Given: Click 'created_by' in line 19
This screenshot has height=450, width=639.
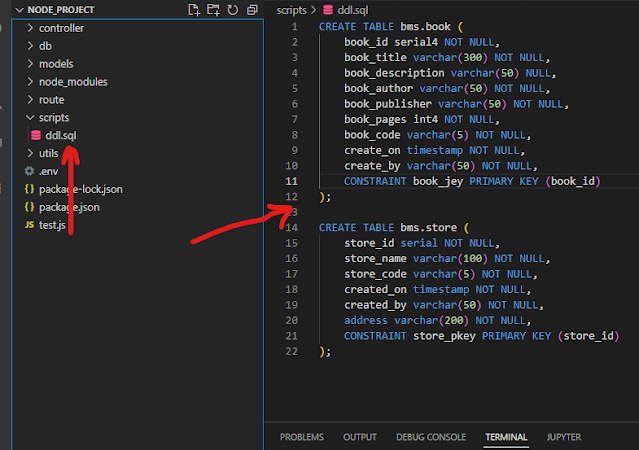Looking at the screenshot, I should coord(375,305).
